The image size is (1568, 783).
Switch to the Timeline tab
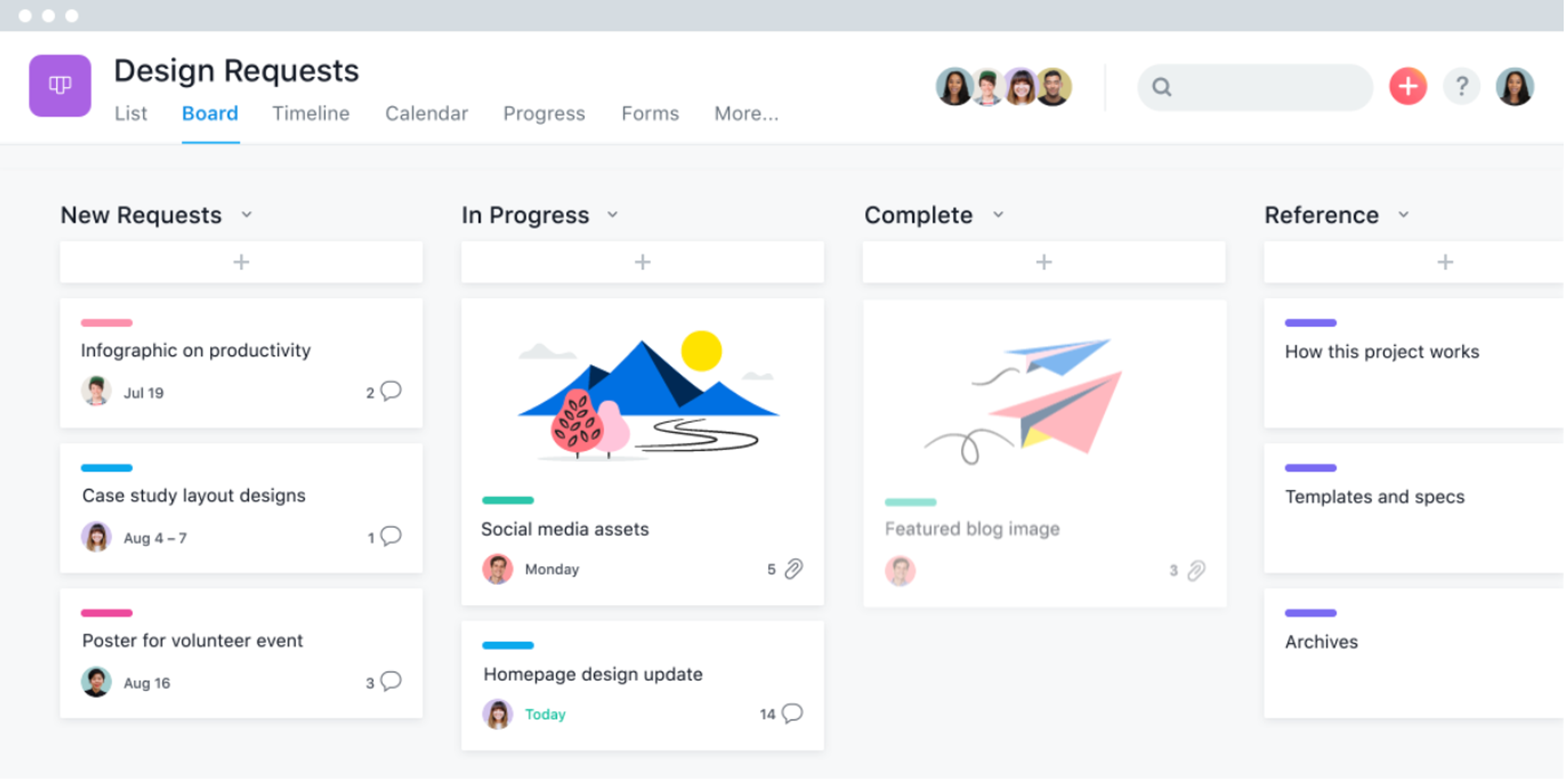tap(310, 114)
